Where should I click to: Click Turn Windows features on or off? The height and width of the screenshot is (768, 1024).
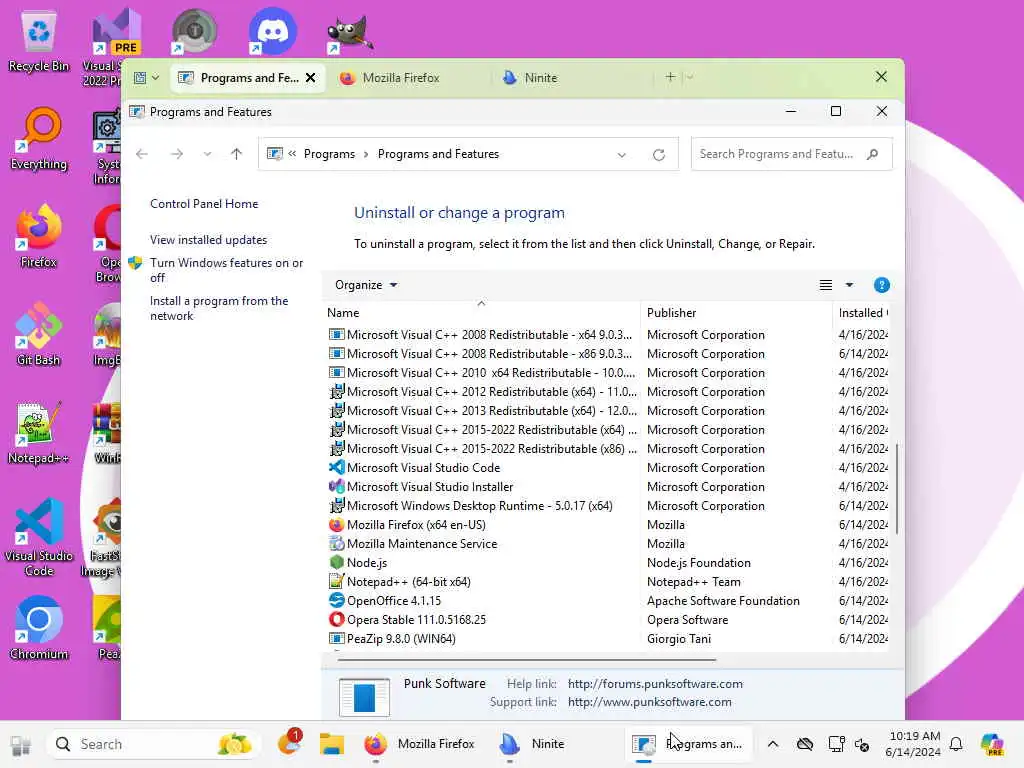226,270
